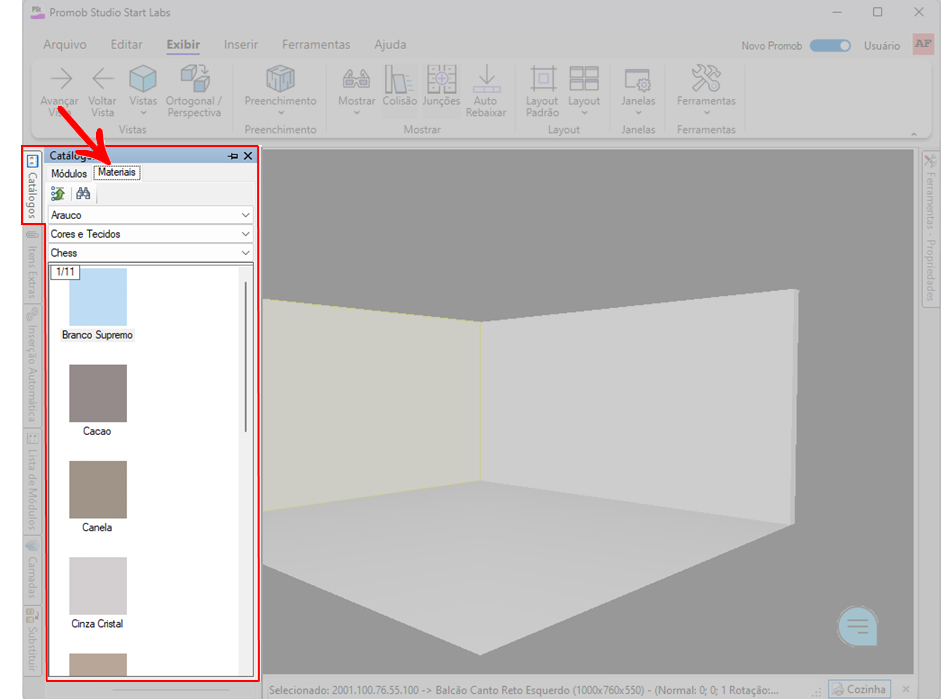
Task: Click the Avançar Vista arrow icon
Action: click(61, 79)
